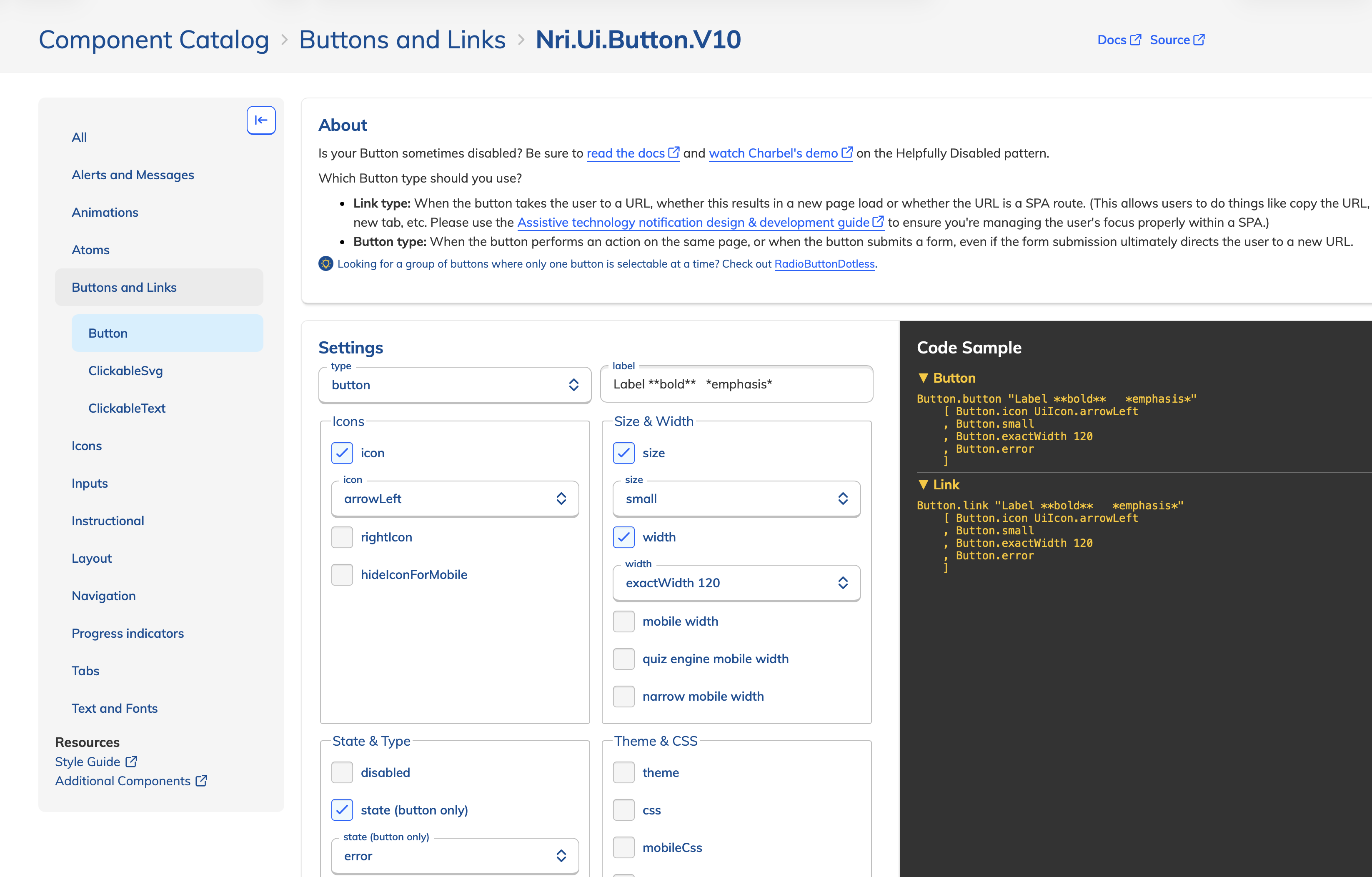Image resolution: width=1372 pixels, height=877 pixels.
Task: Enable the rightIcon checkbox
Action: [x=342, y=537]
